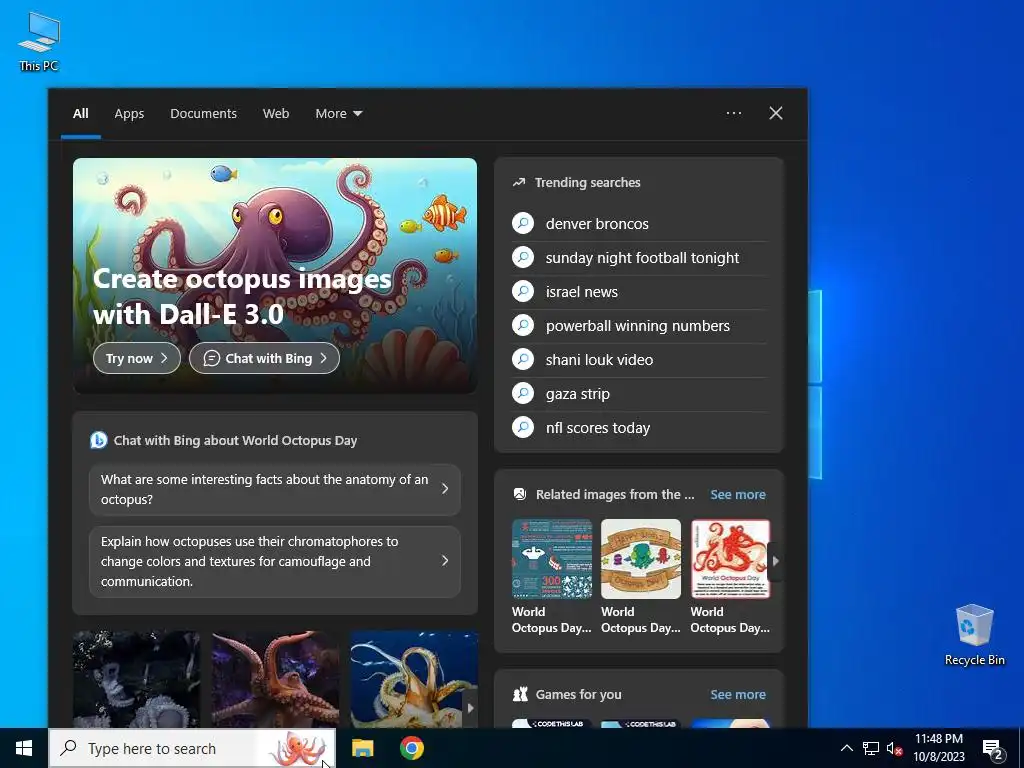Screen dimensions: 1024x768
Task: Click See more for Related images
Action: (x=738, y=494)
